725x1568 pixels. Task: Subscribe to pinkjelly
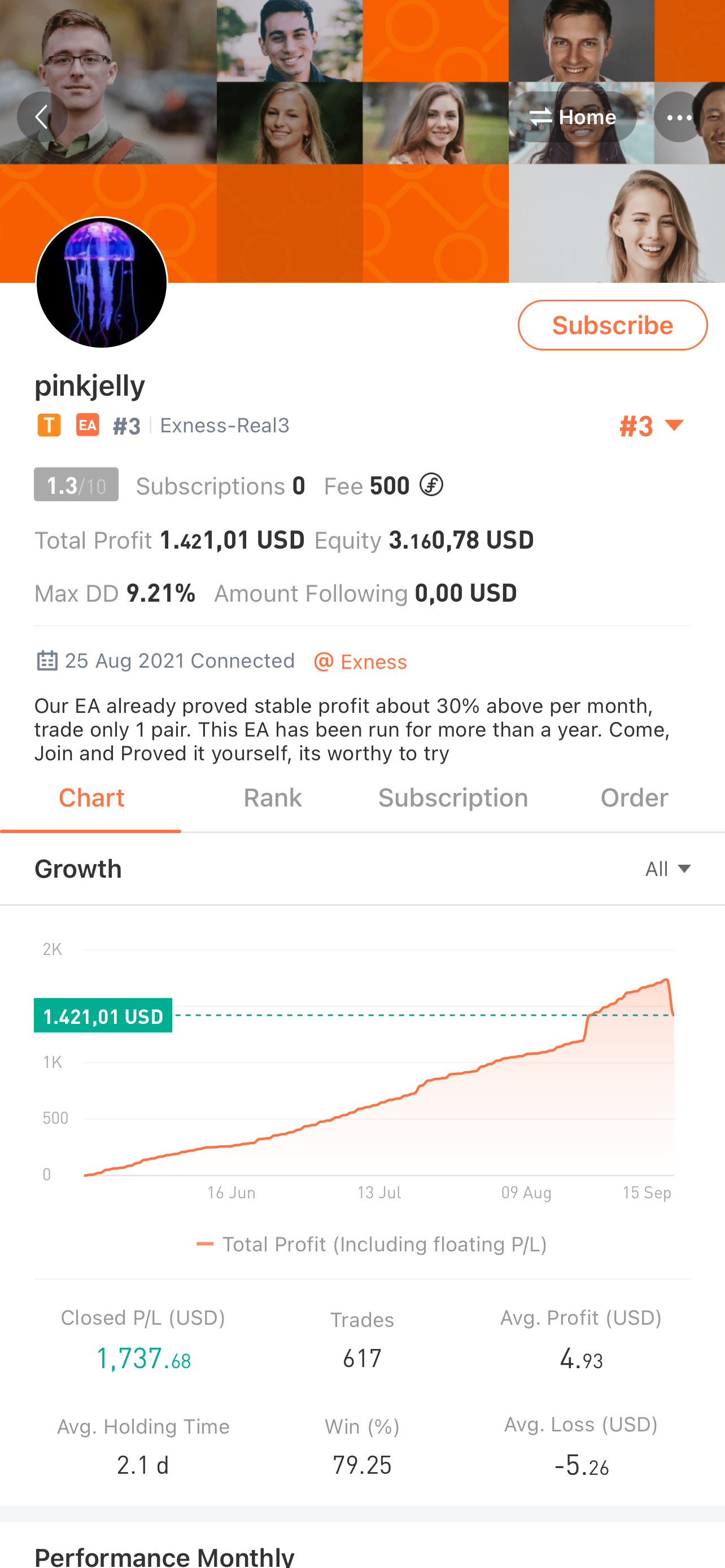tap(613, 325)
